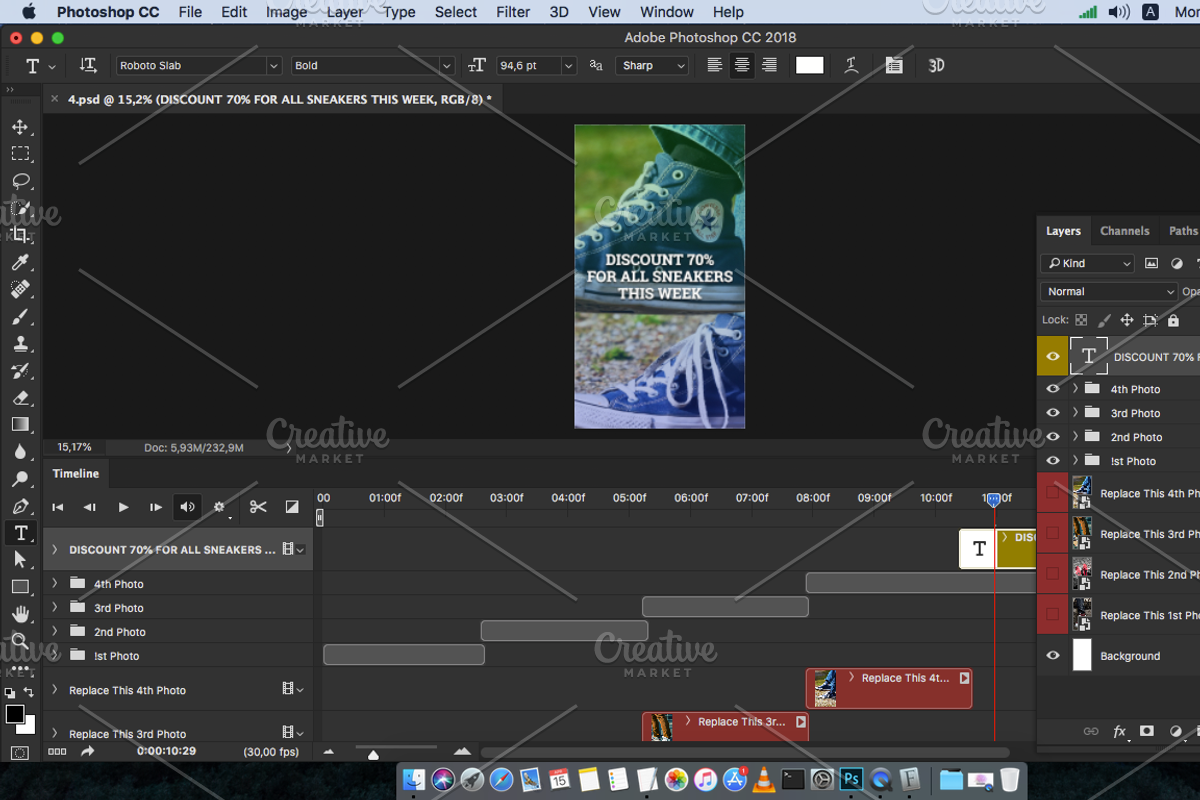Select the Horizontal Type tool
Viewport: 1200px width, 800px height.
(20, 533)
